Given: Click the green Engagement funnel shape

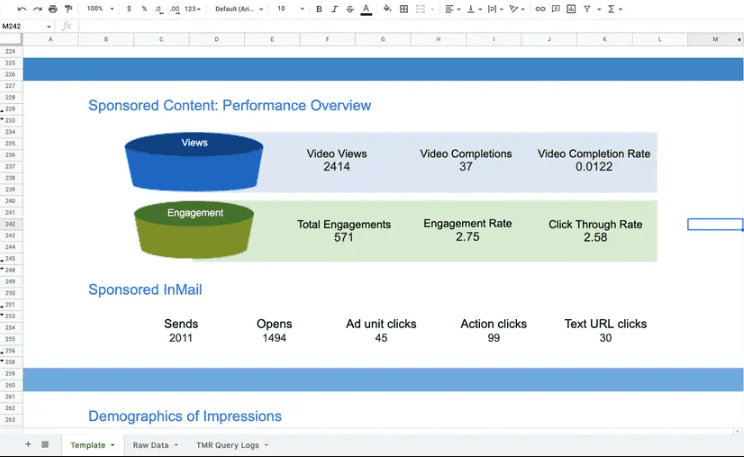Looking at the screenshot, I should [x=194, y=230].
